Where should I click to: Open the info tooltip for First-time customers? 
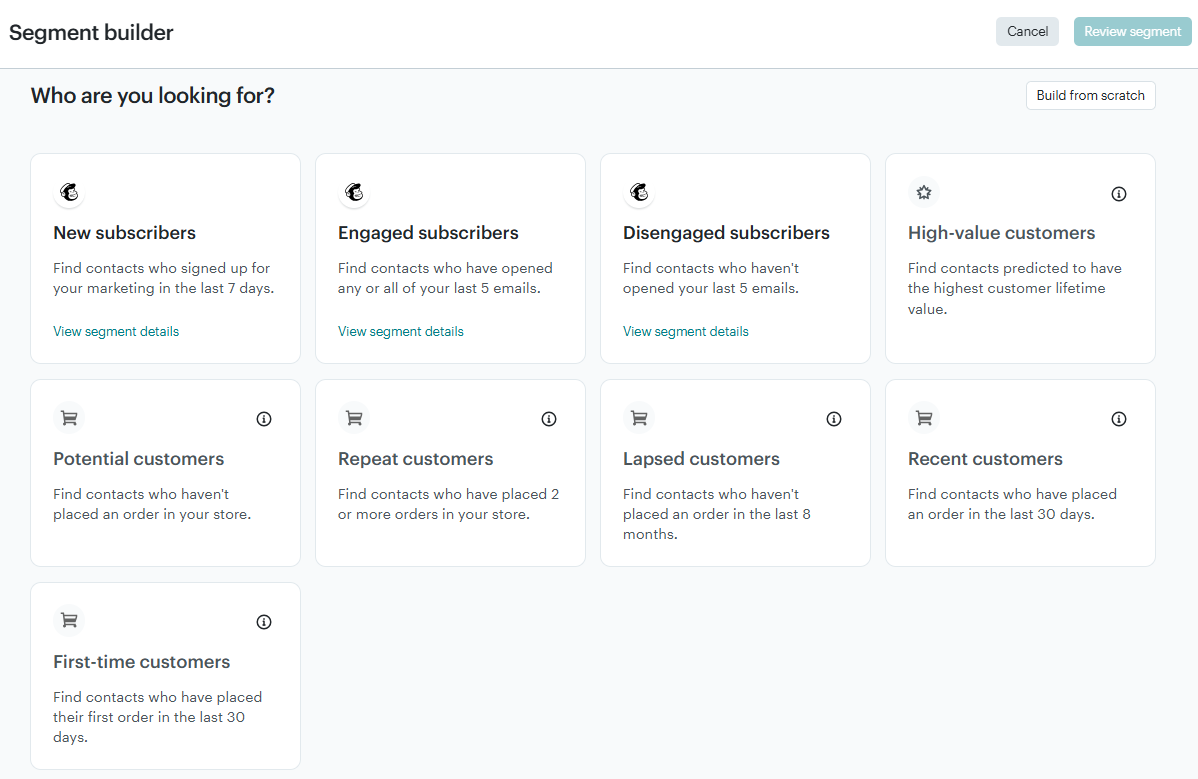point(264,622)
